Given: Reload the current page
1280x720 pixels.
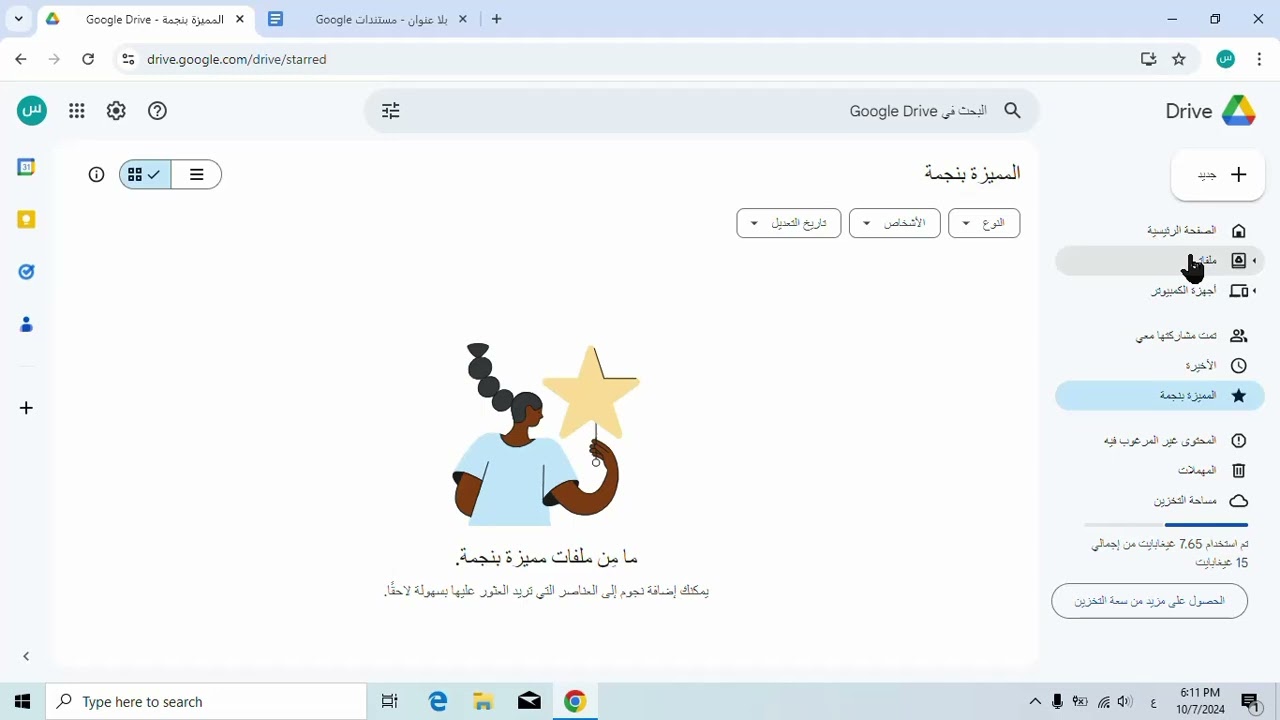Looking at the screenshot, I should (x=88, y=59).
